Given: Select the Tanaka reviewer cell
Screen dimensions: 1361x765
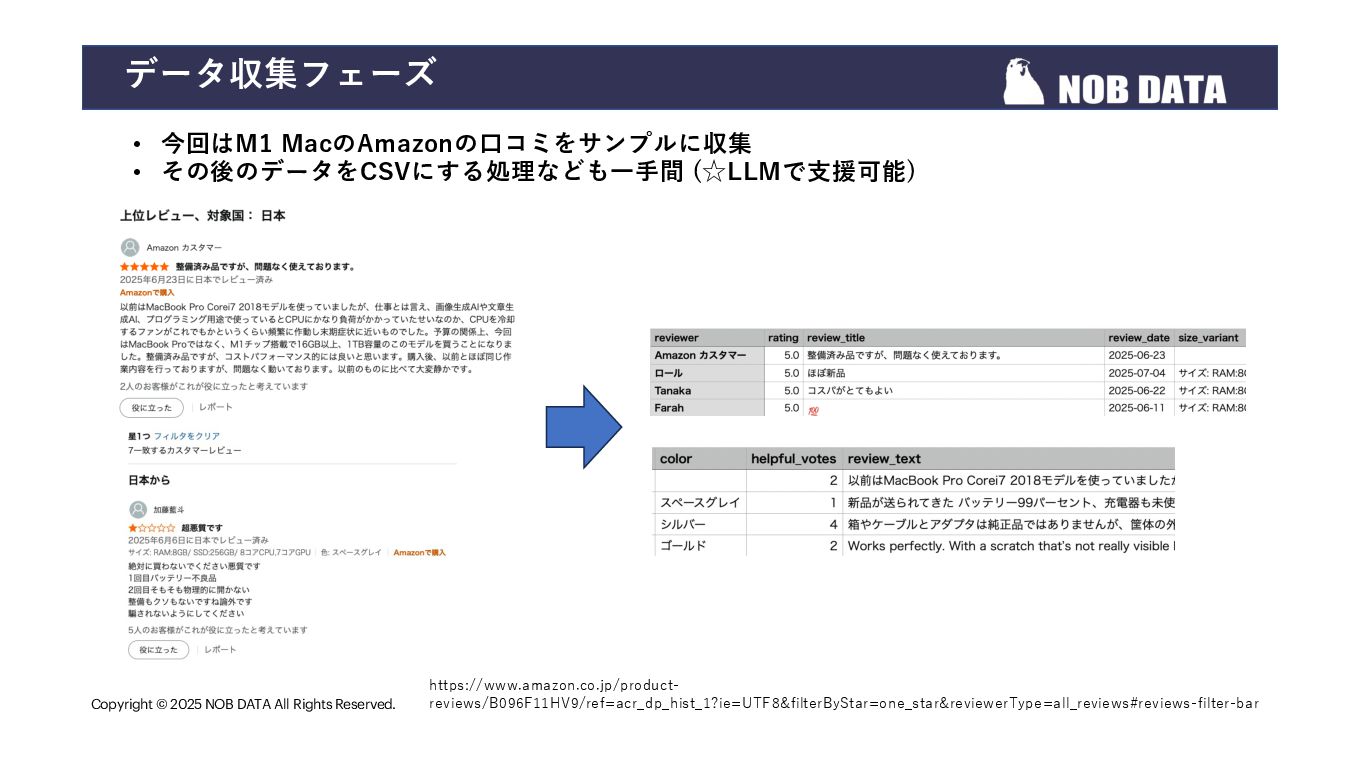Looking at the screenshot, I should 707,390.
